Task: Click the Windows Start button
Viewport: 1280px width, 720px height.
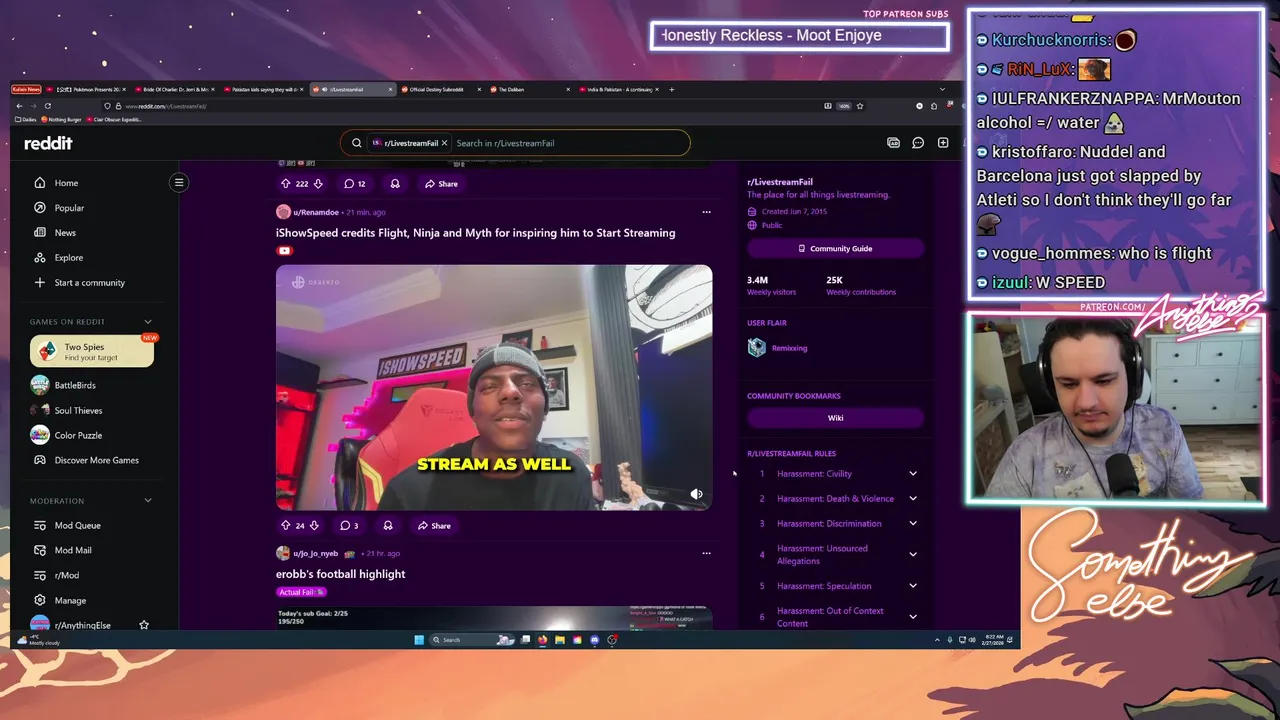Action: pyautogui.click(x=419, y=640)
